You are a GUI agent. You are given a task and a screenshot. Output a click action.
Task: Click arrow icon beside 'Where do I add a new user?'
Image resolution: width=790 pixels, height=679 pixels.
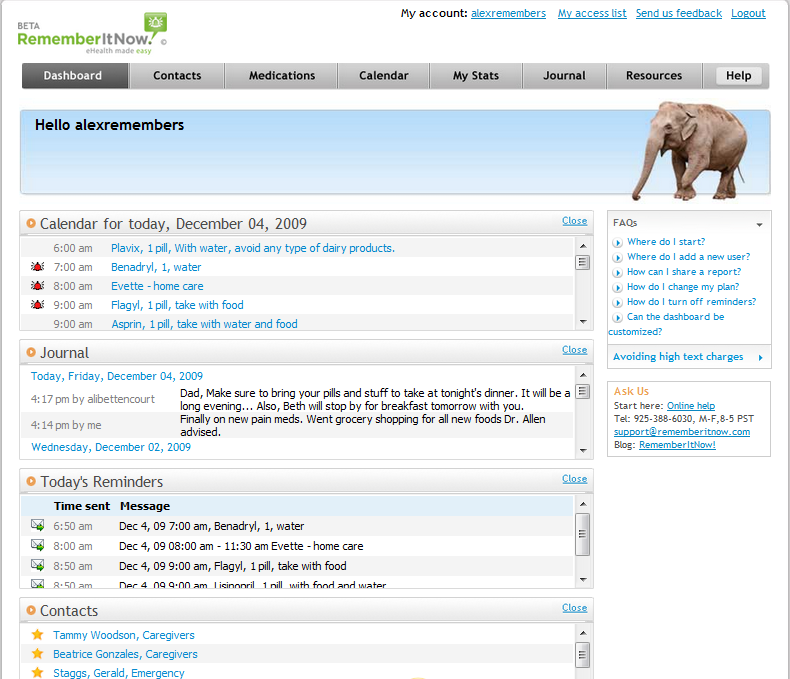click(x=617, y=257)
